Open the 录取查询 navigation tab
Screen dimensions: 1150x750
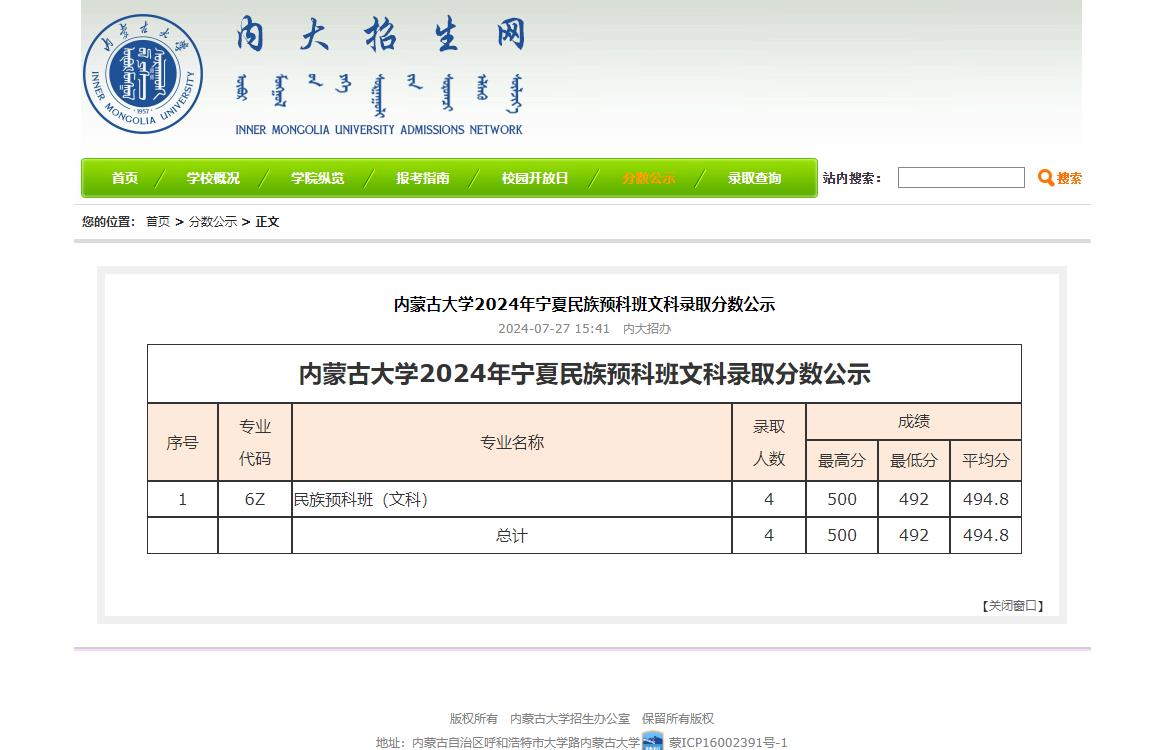point(754,178)
